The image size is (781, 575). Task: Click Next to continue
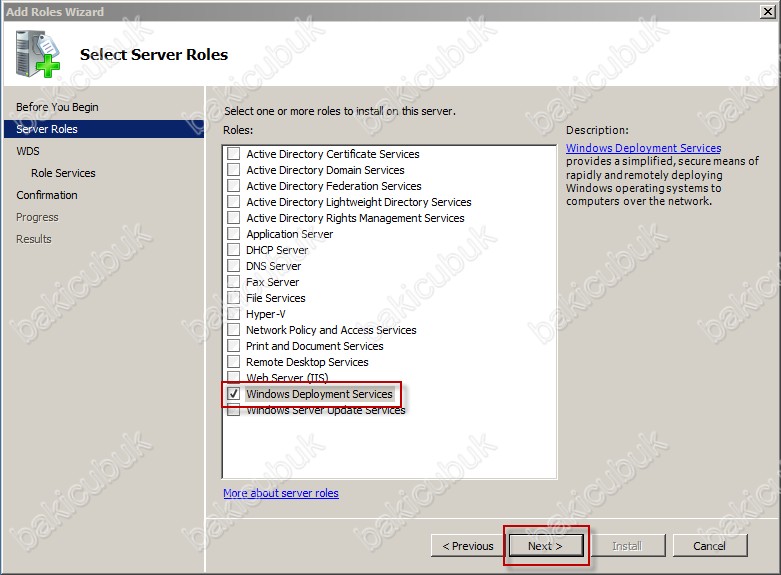[545, 546]
